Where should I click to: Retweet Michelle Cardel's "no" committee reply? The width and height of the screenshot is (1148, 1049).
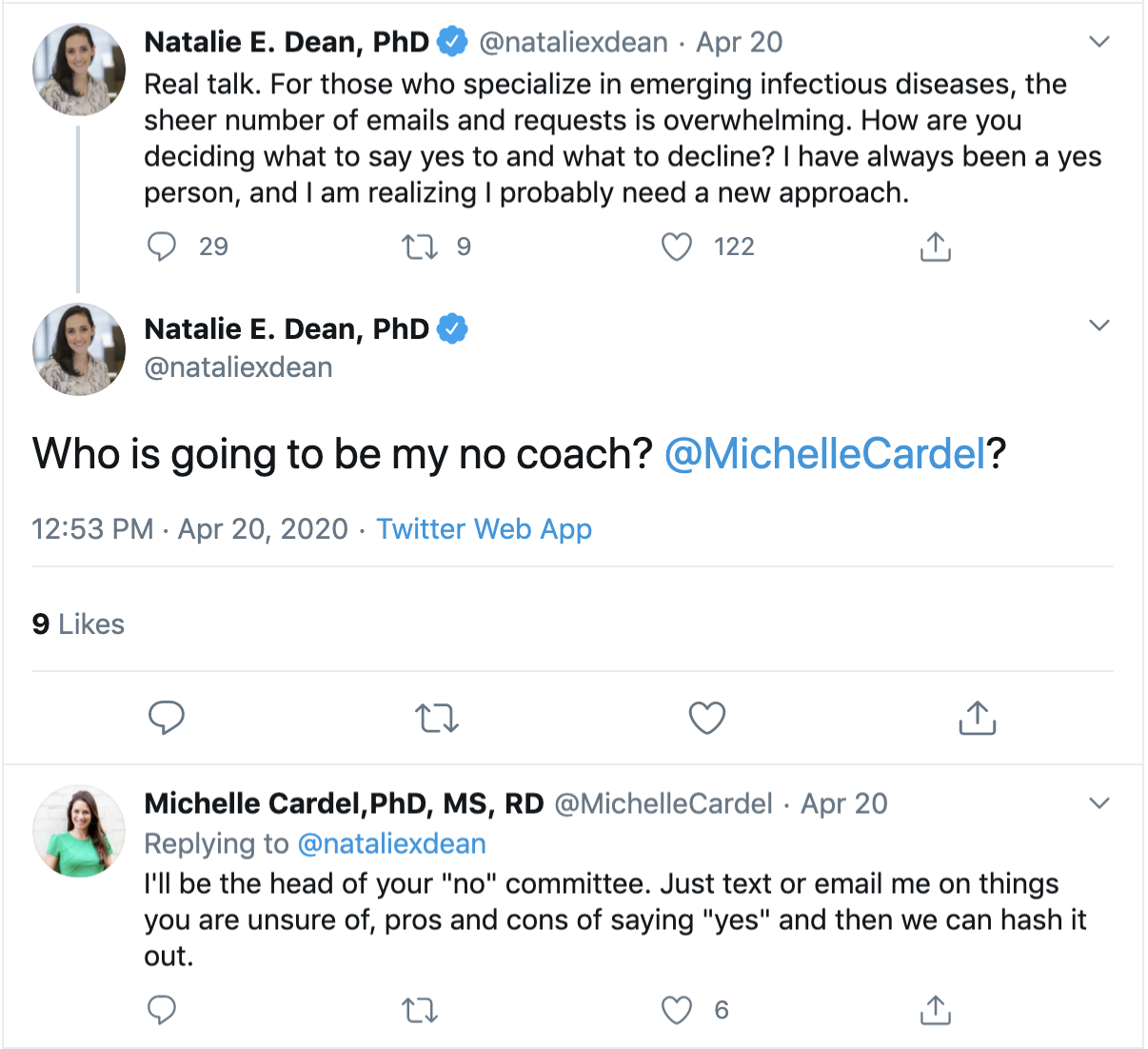(x=419, y=1010)
